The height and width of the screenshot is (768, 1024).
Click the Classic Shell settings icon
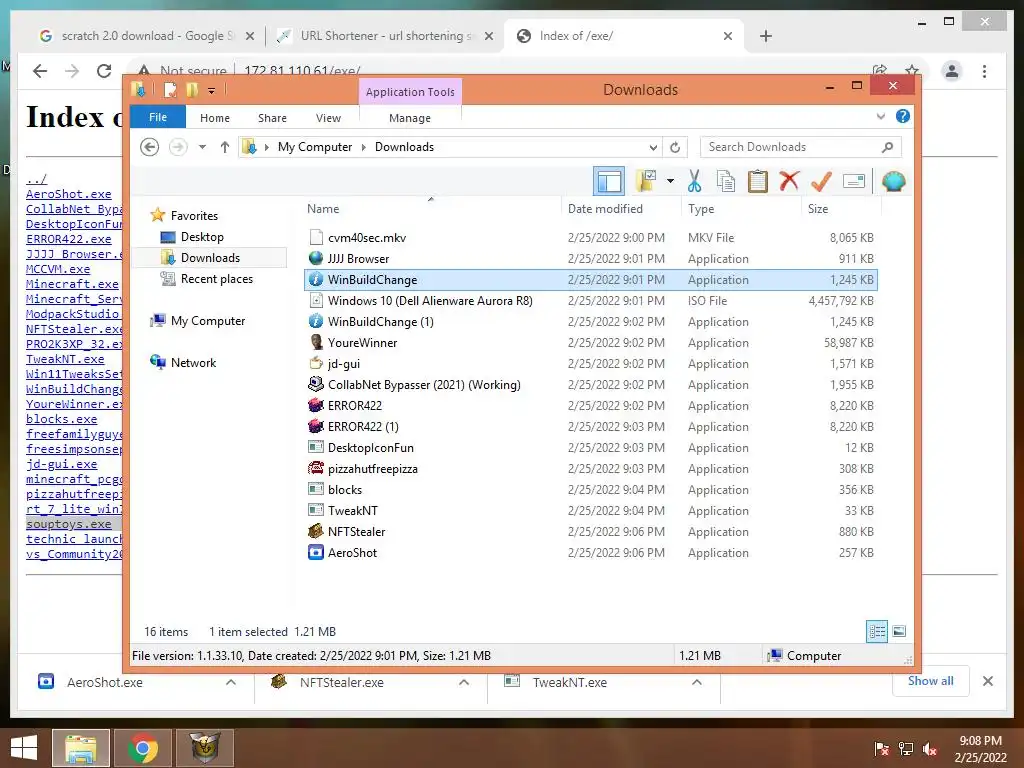[893, 181]
